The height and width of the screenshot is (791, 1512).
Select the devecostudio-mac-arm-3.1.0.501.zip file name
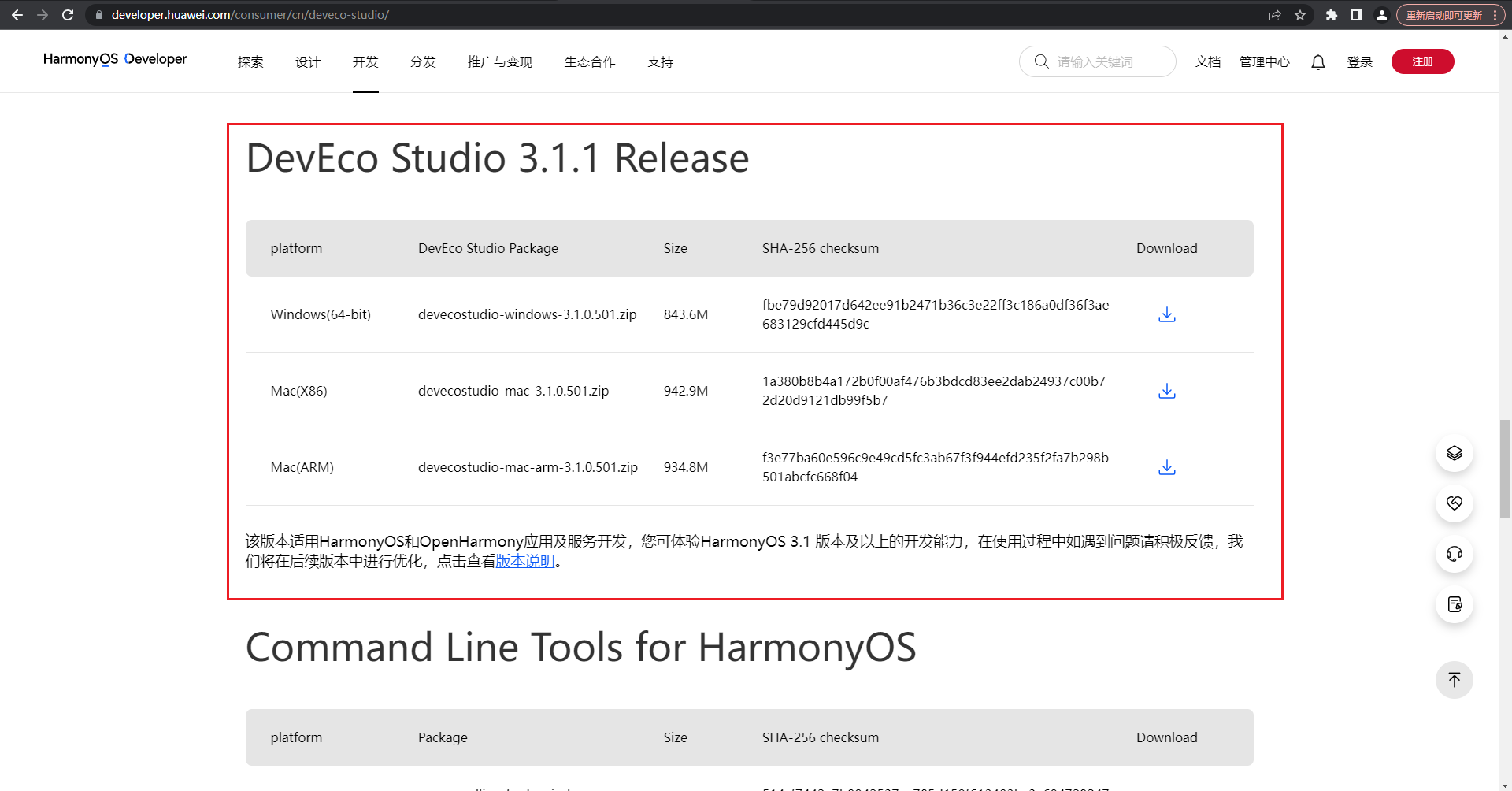528,467
